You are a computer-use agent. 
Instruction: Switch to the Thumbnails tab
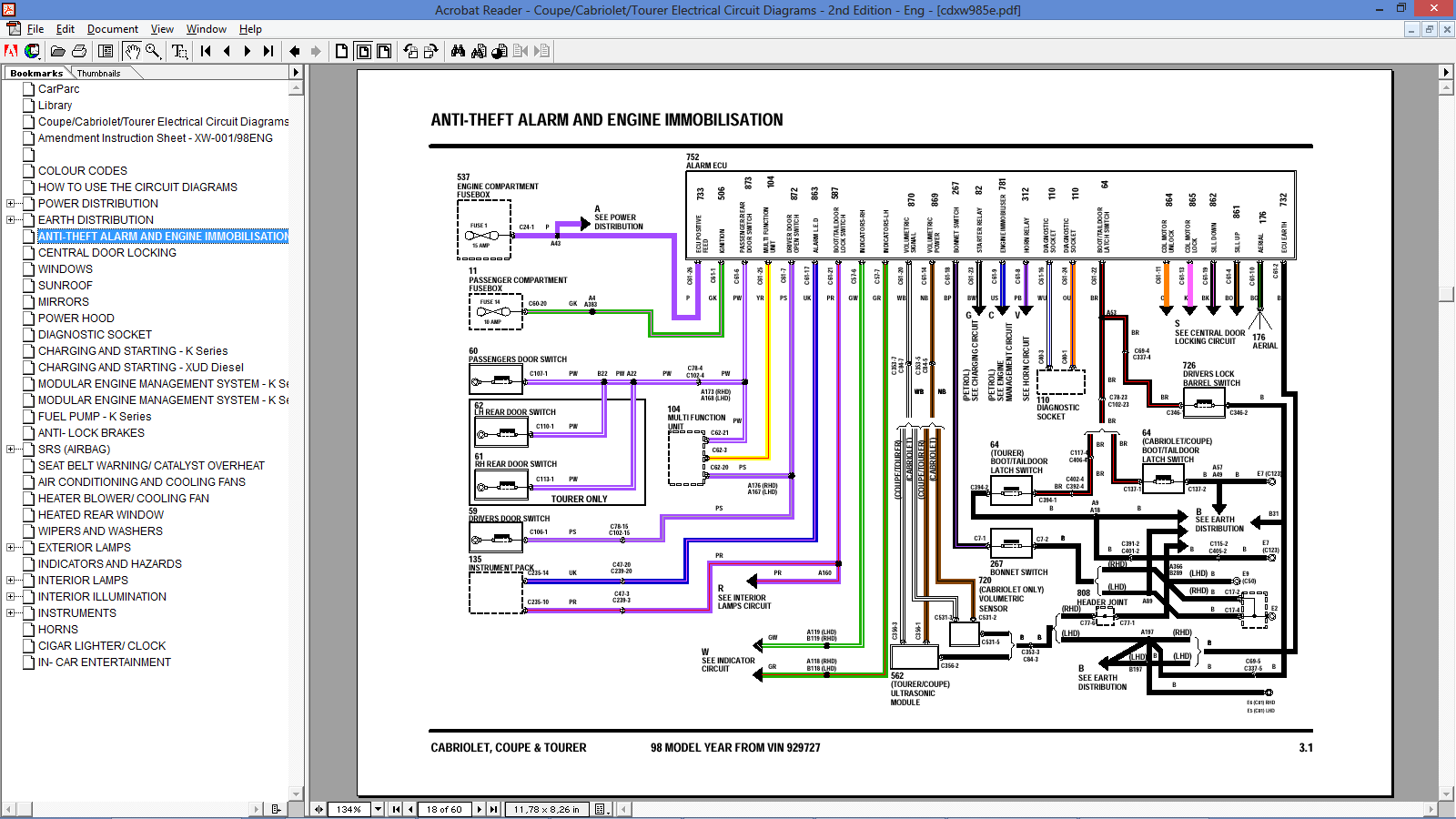(x=98, y=73)
